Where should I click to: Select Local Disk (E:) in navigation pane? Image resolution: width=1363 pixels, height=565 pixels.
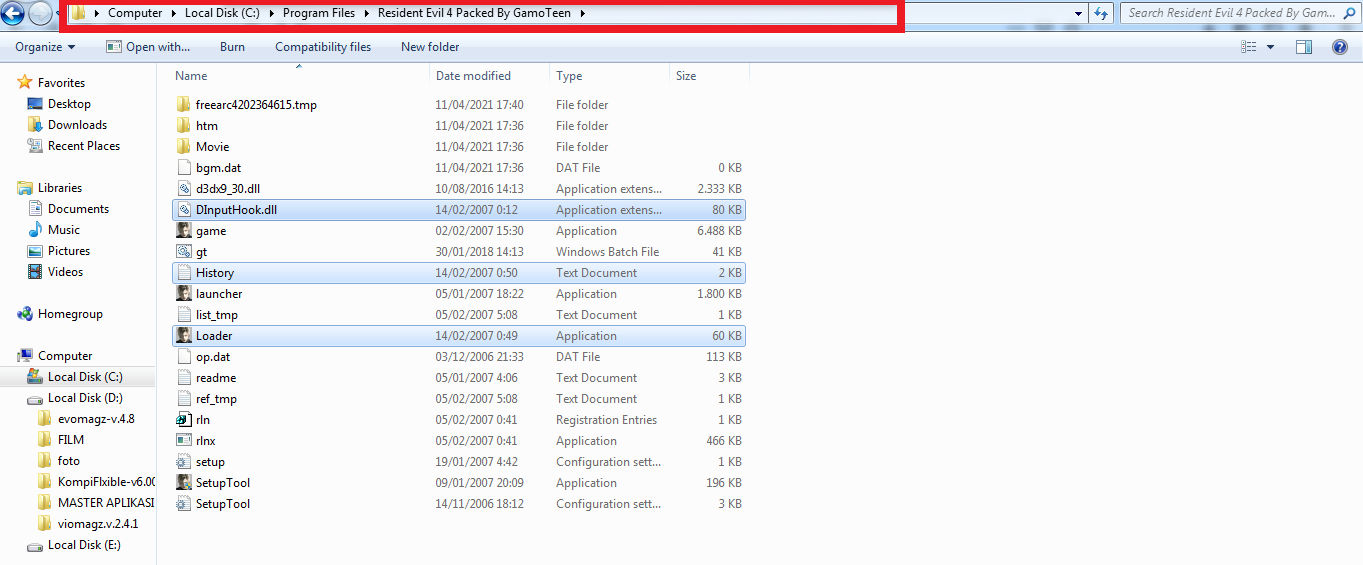click(x=84, y=545)
